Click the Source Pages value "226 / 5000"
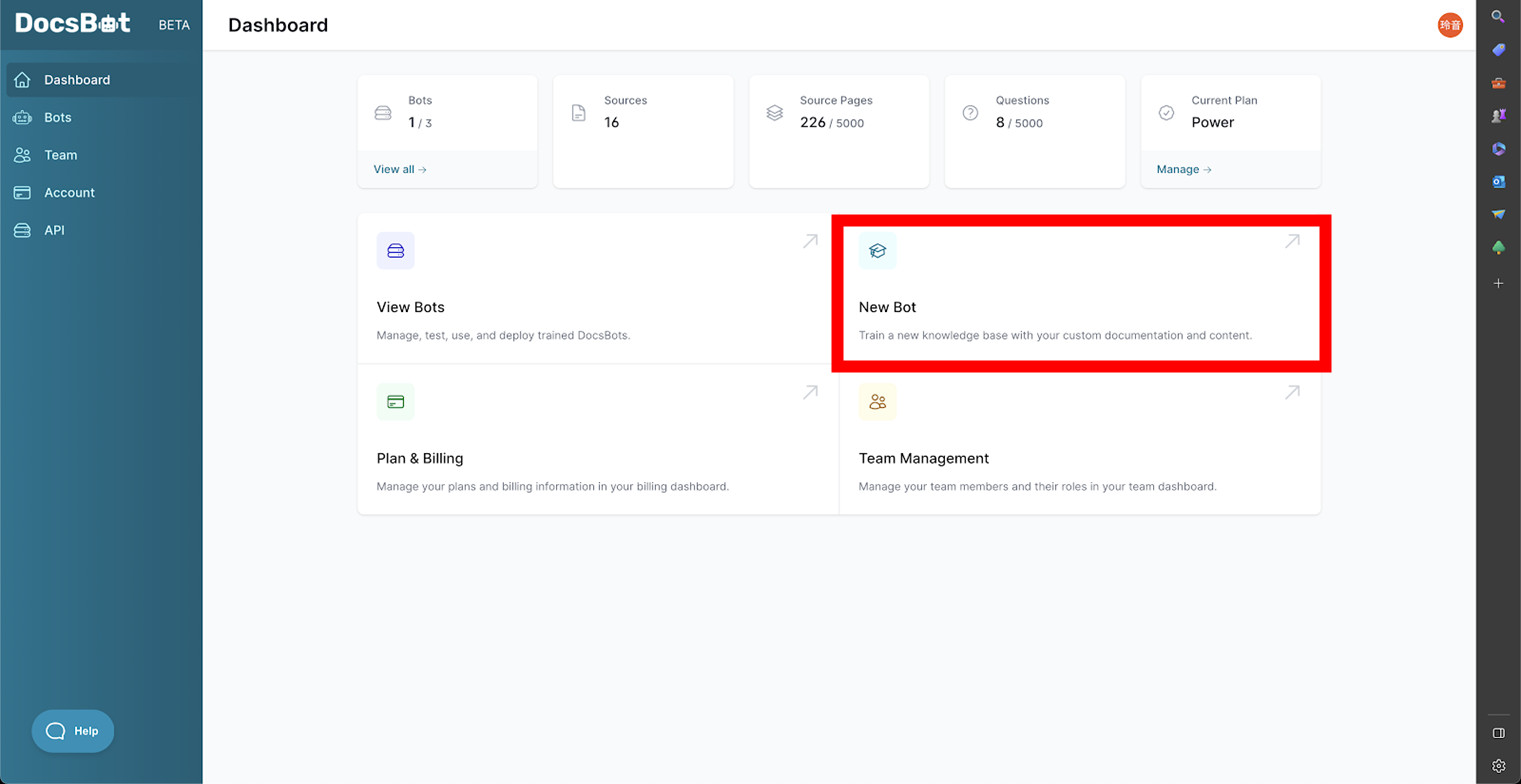 (x=832, y=122)
